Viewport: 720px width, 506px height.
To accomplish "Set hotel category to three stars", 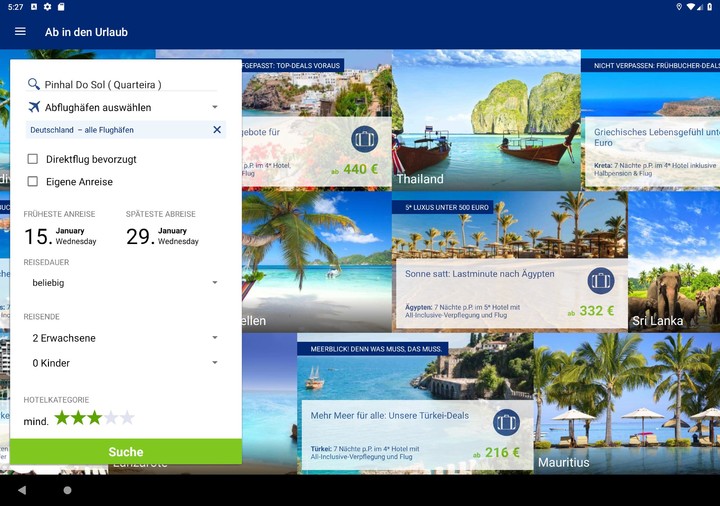I will pos(95,418).
